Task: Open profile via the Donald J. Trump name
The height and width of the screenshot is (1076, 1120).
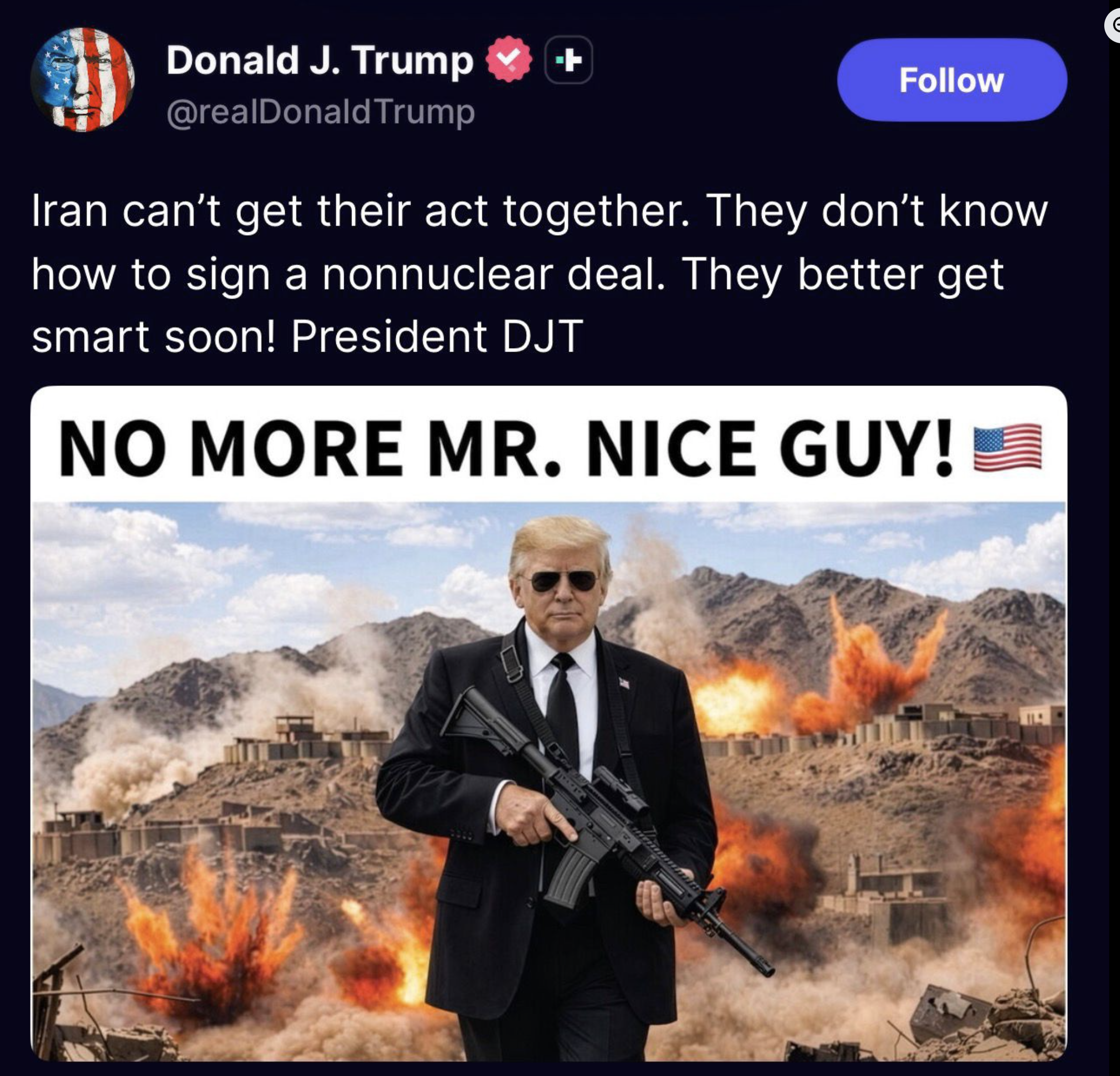Action: (x=320, y=60)
